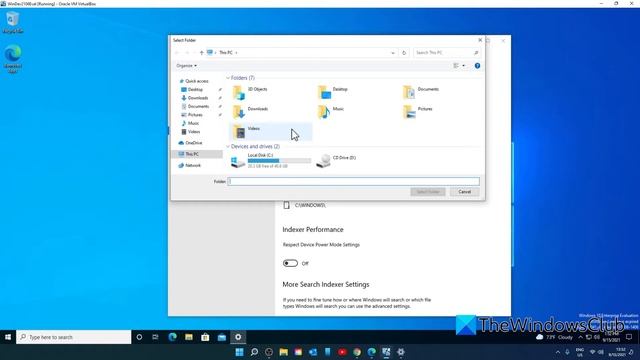Show hidden icons chevron in VM system tray

point(580,337)
